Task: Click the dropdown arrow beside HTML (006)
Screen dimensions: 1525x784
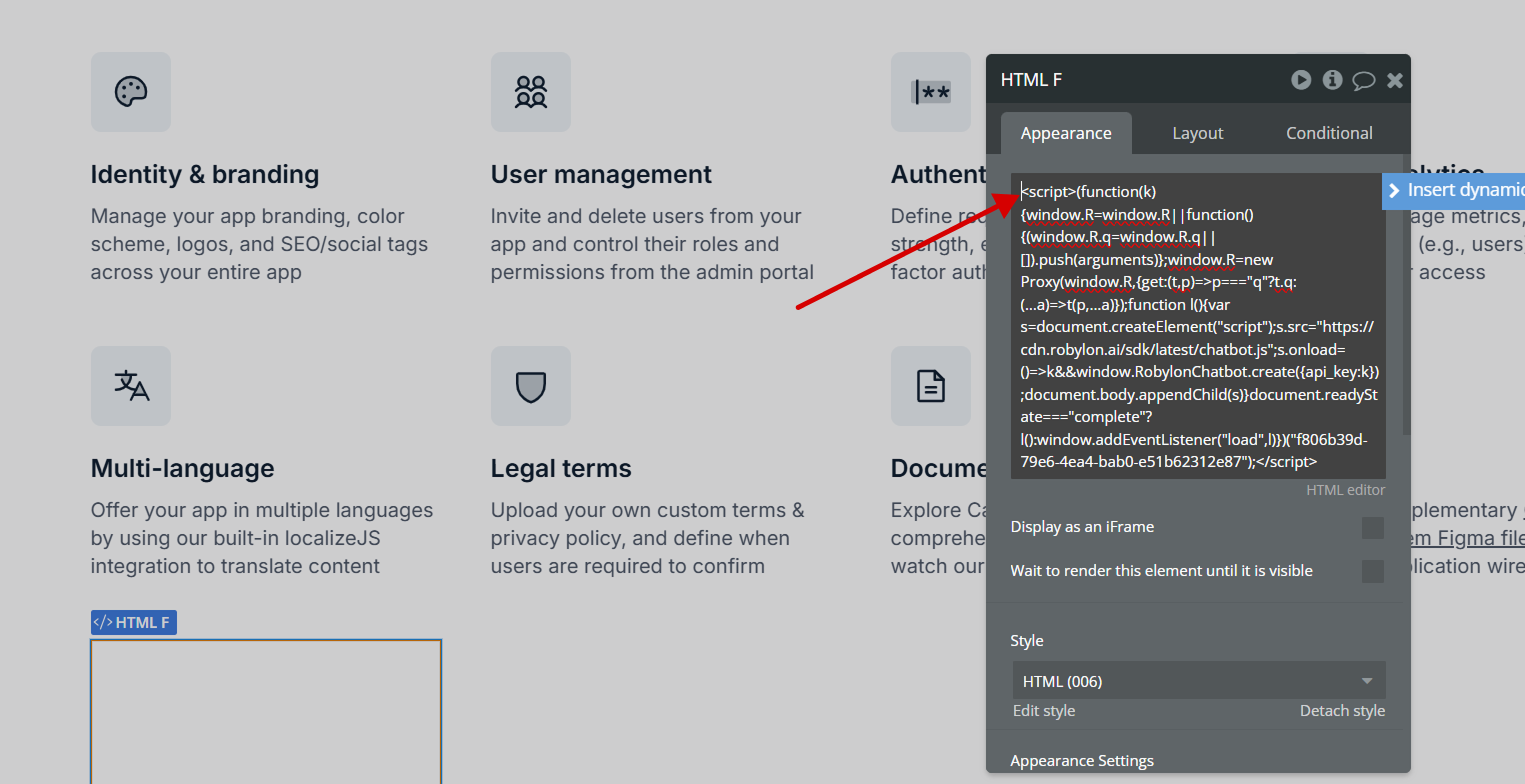Action: tap(1367, 680)
